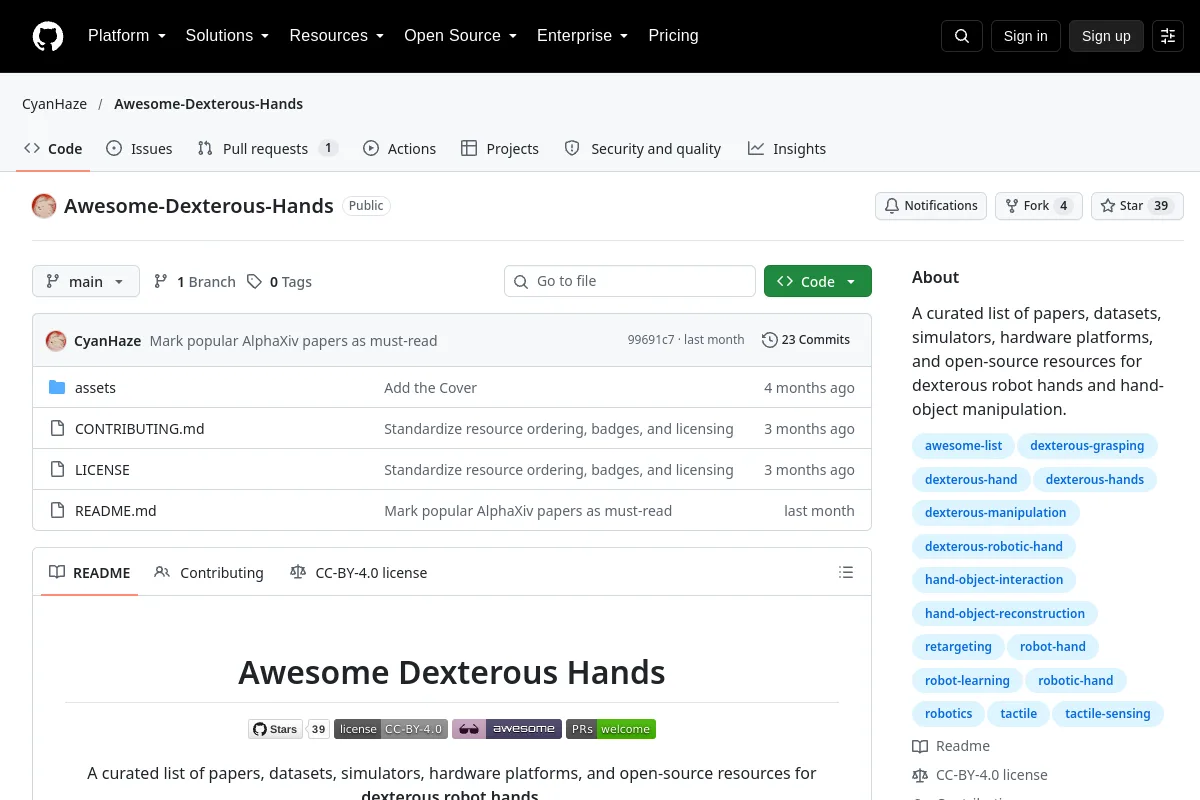
Task: Expand the Resources menu
Action: point(337,36)
